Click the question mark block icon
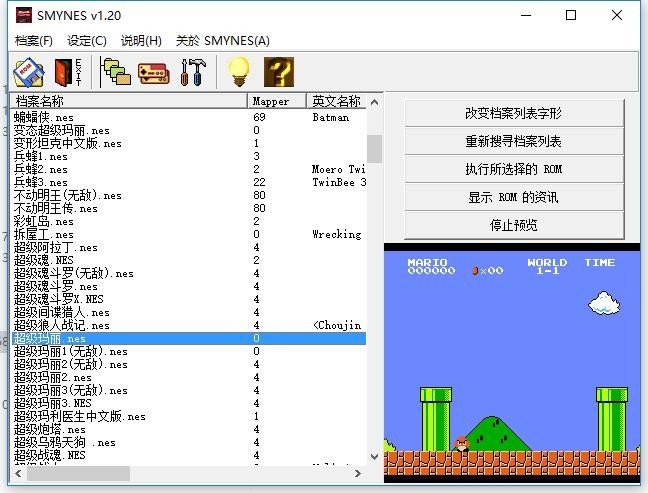648x493 pixels. click(x=279, y=72)
